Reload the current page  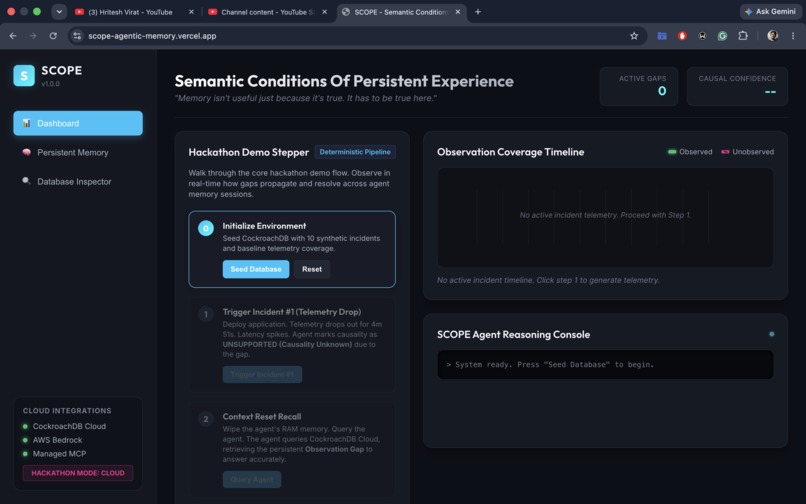coord(53,36)
